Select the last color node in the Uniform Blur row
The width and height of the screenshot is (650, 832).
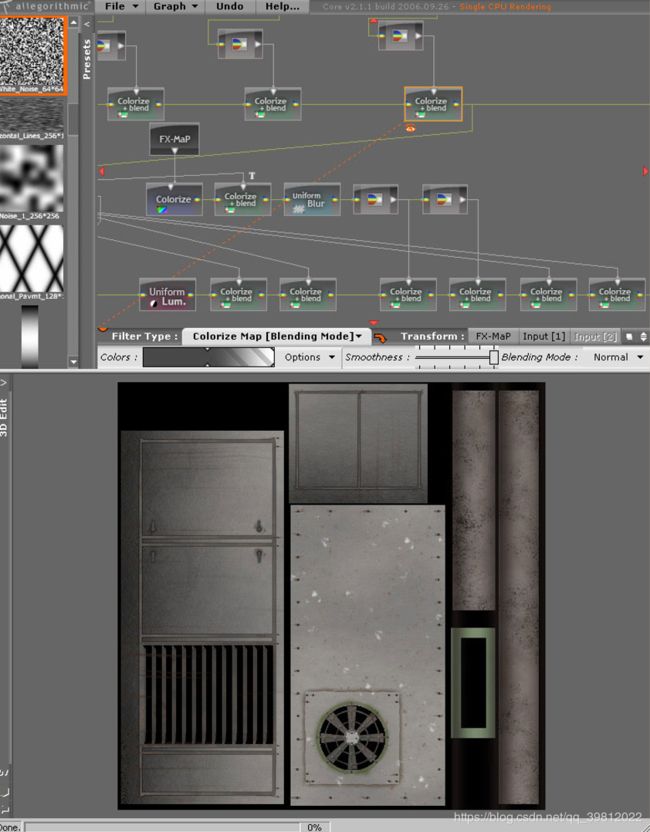(445, 200)
